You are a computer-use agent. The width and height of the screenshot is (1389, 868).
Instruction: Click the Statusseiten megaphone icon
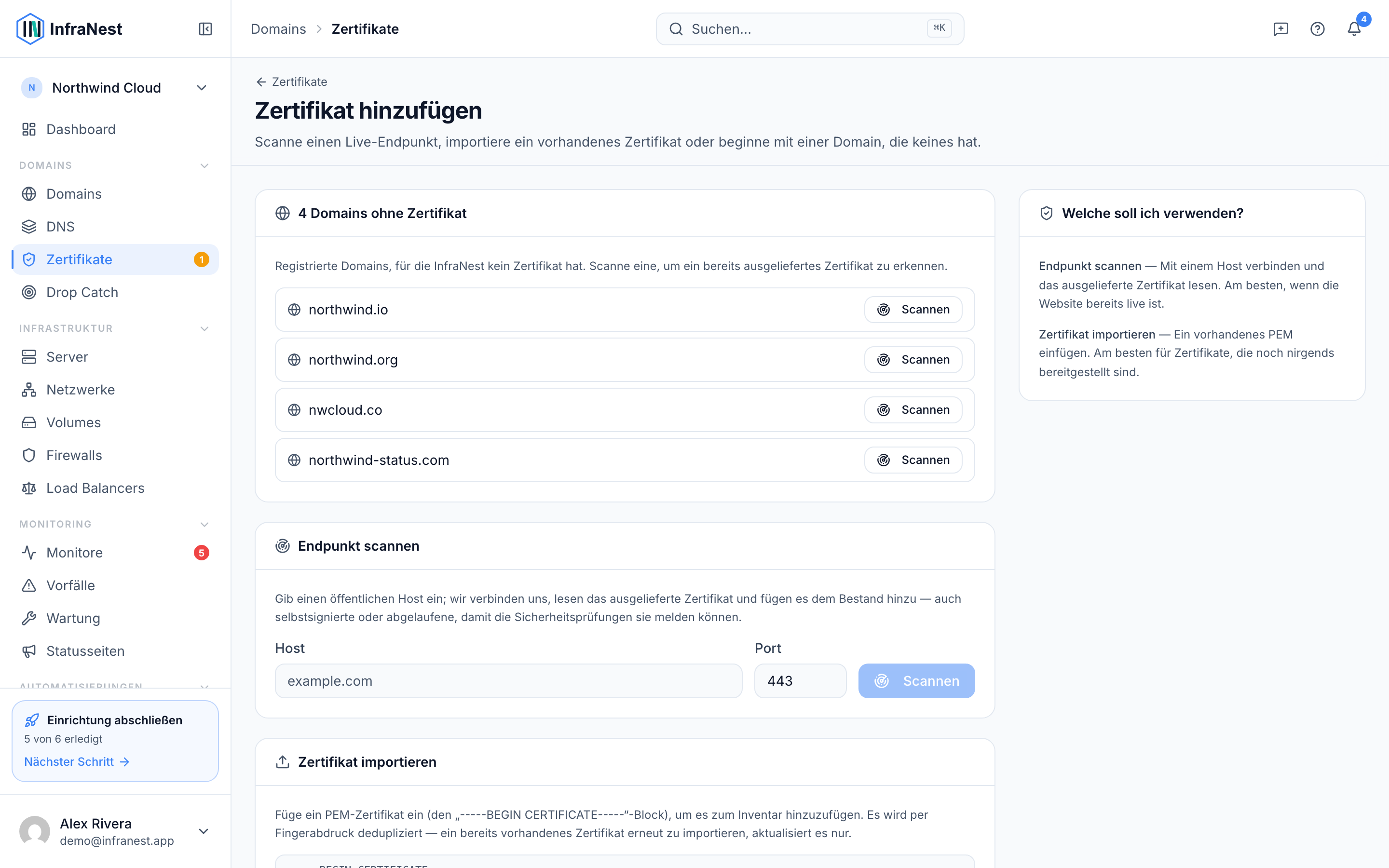click(x=29, y=651)
